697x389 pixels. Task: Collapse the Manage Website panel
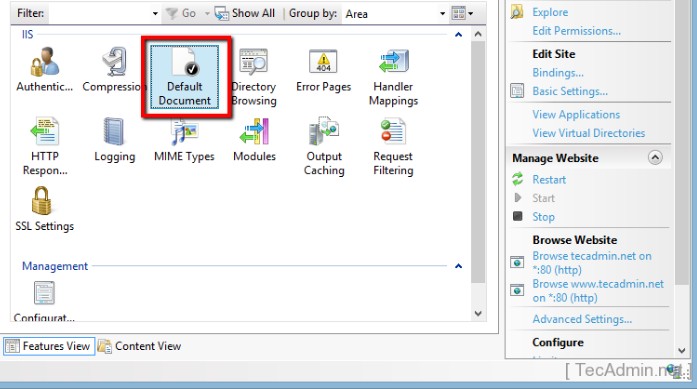click(x=655, y=157)
